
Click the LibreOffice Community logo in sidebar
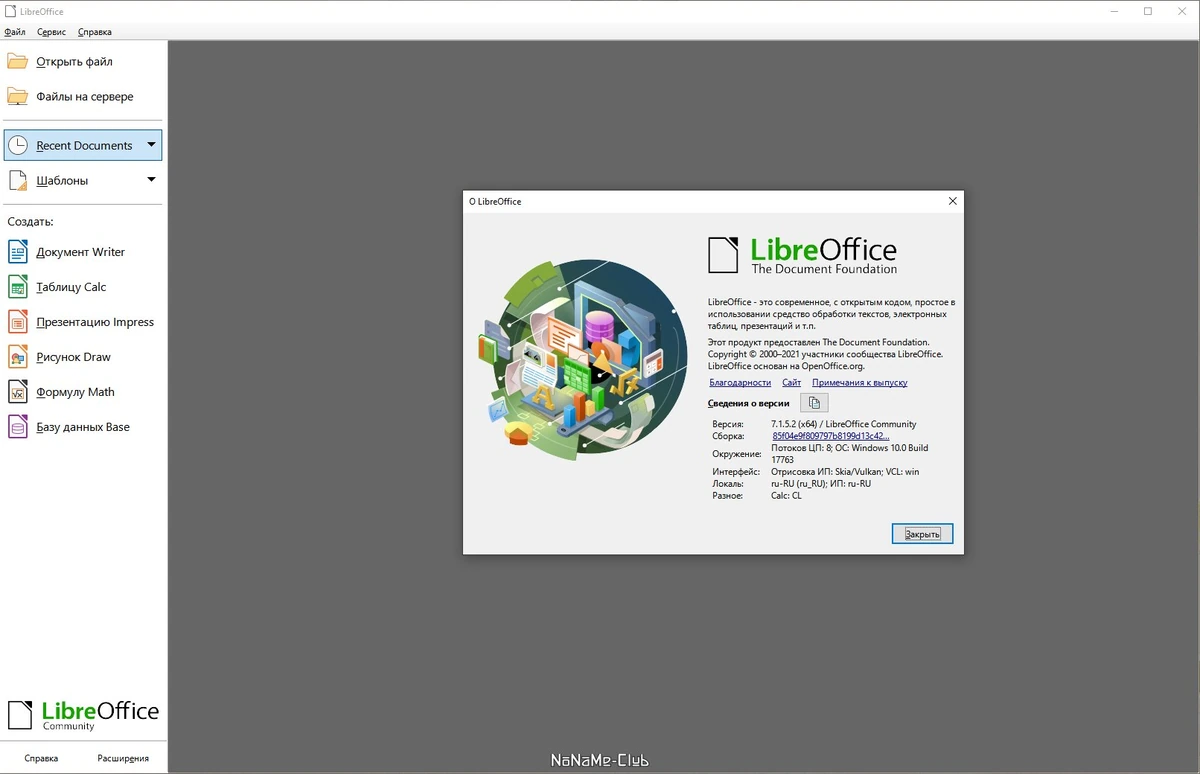coord(83,715)
